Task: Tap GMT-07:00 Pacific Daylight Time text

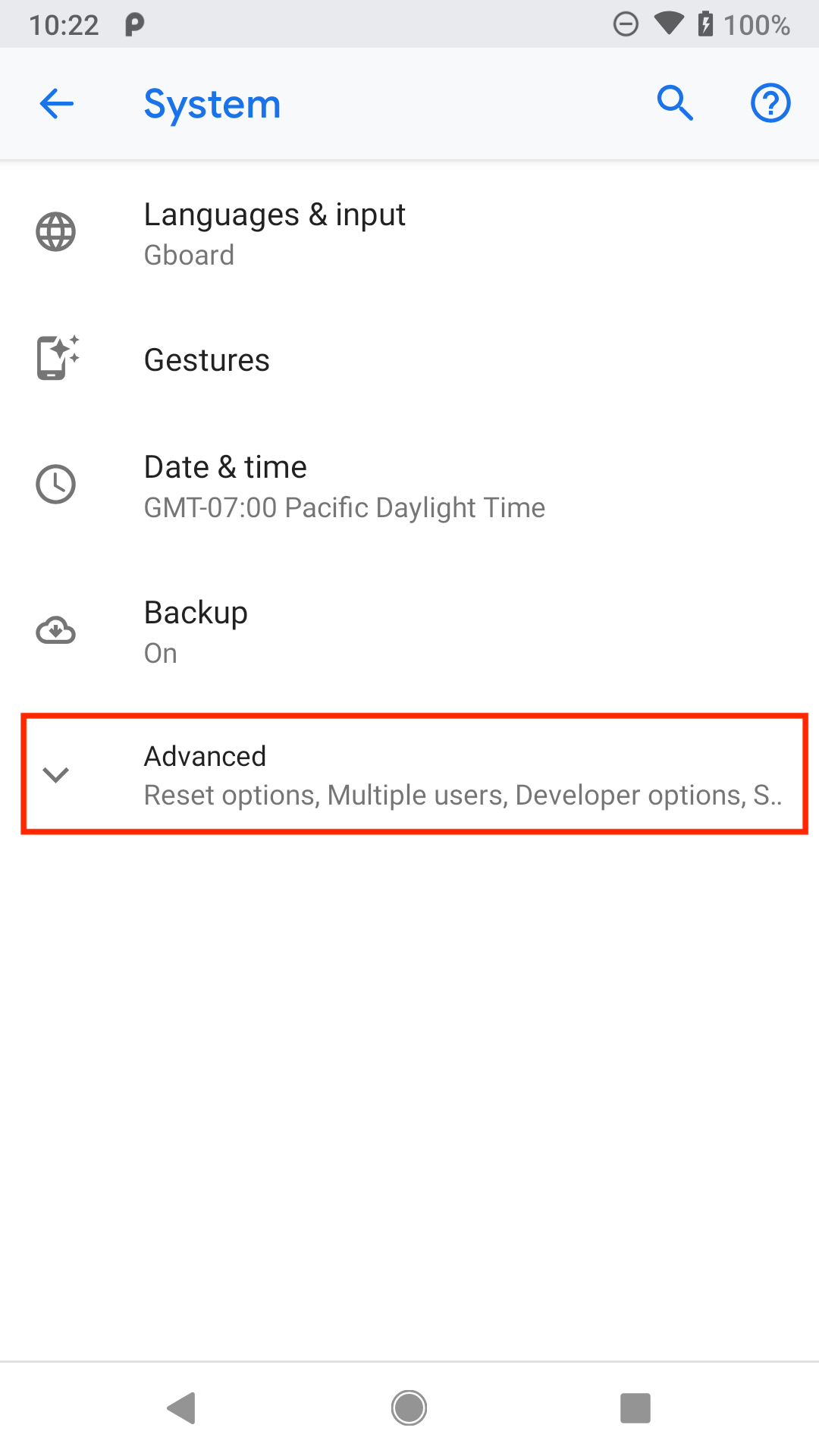Action: [344, 508]
